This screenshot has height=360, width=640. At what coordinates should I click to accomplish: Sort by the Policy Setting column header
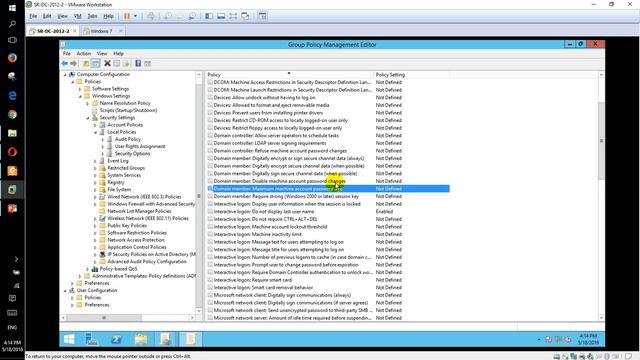[411, 75]
